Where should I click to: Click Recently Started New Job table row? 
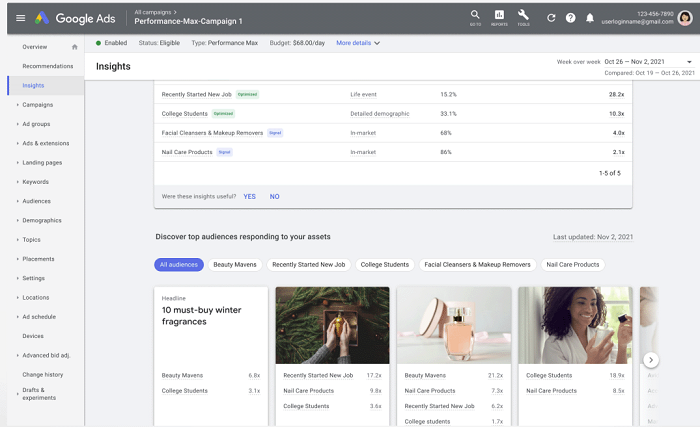[393, 94]
